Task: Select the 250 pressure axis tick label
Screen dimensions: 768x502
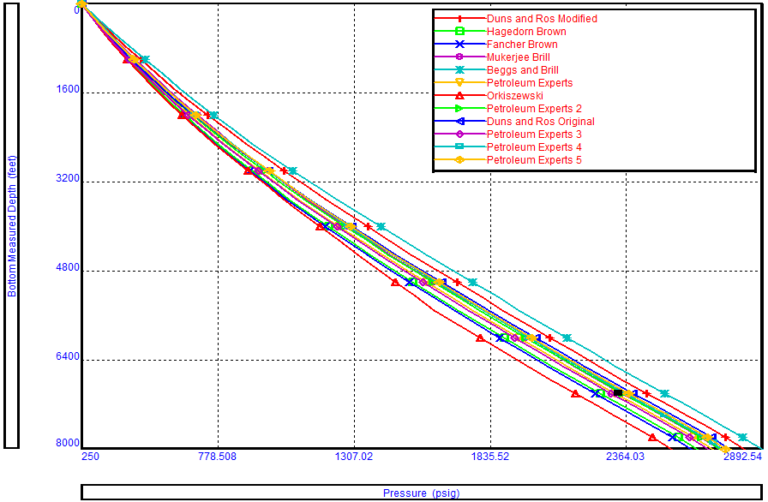Action: point(90,457)
